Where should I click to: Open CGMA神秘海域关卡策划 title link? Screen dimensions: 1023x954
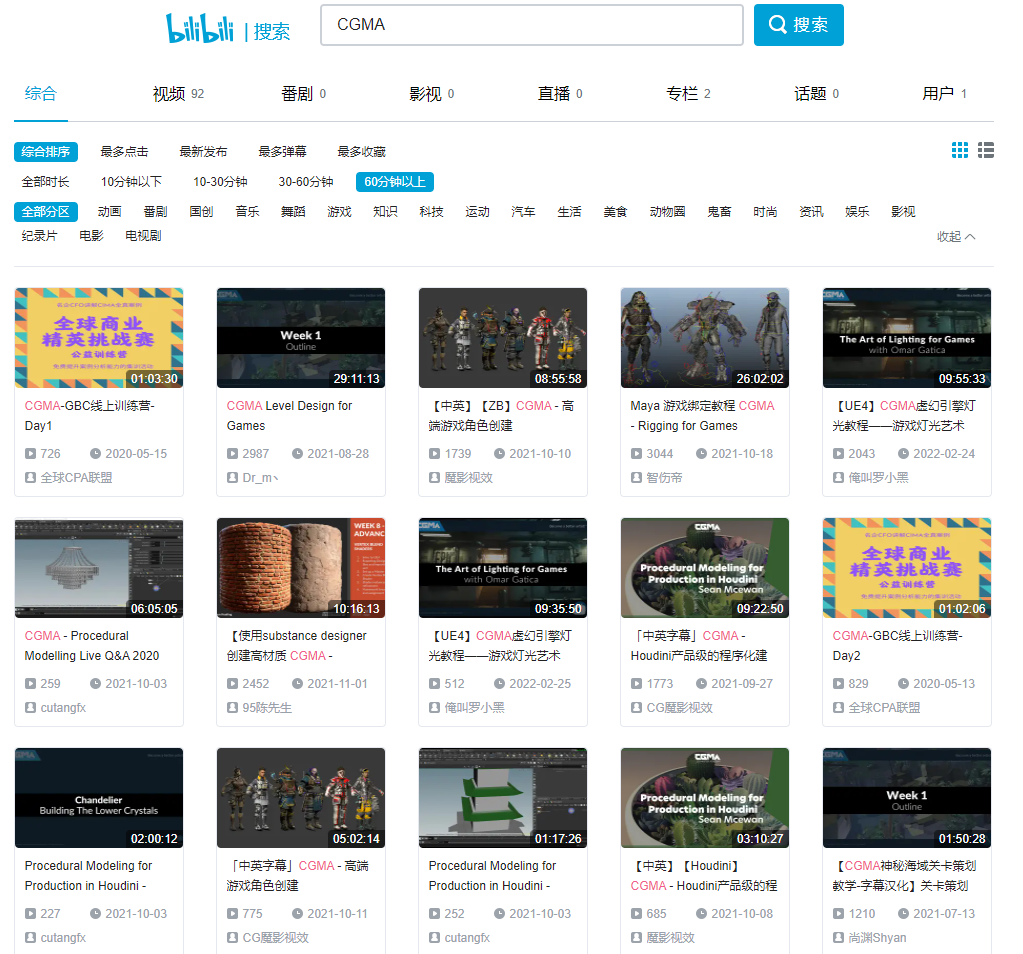tap(904, 876)
